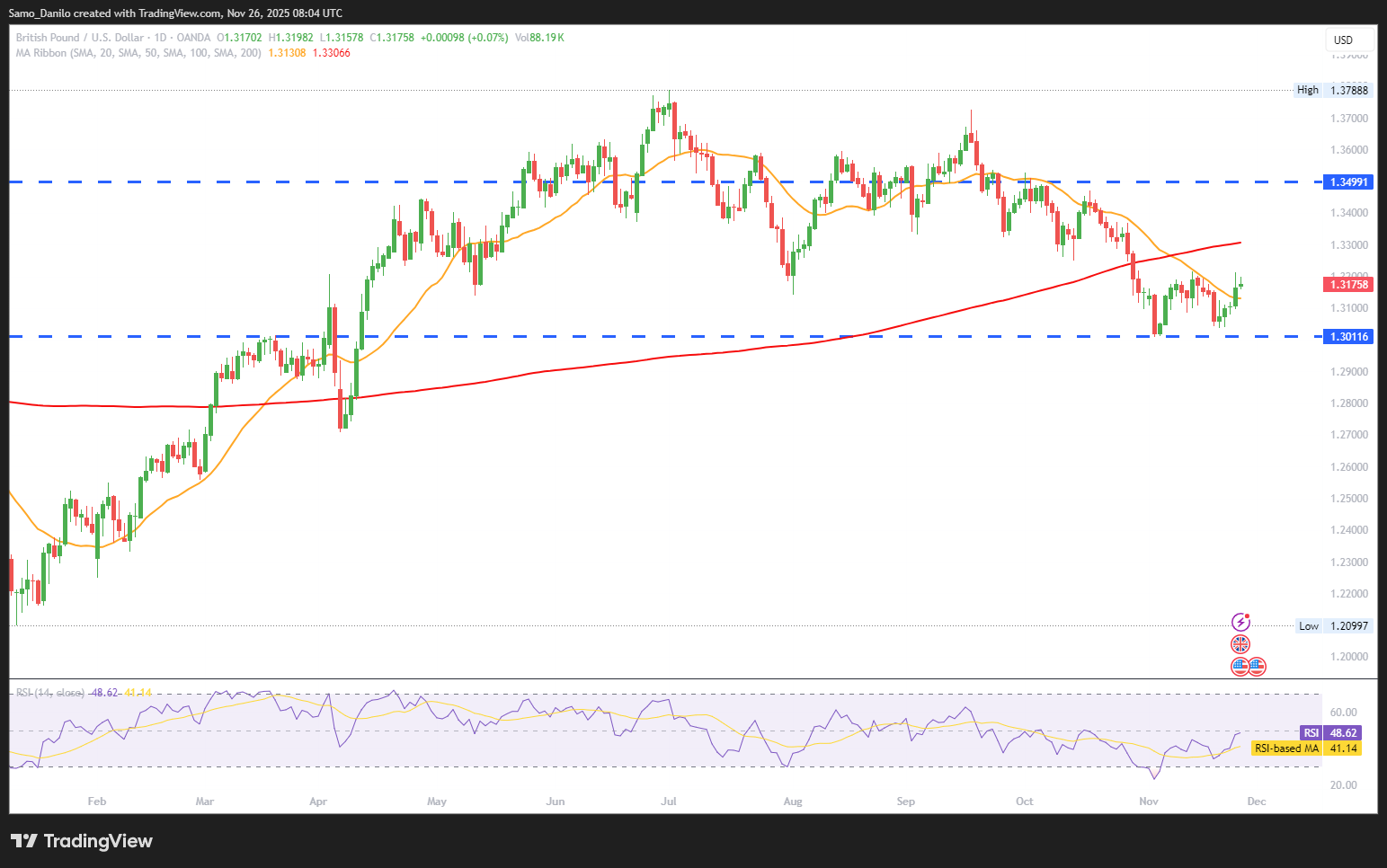The image size is (1387, 868).
Task: Open the UK flag economic event icon
Action: [x=1240, y=644]
